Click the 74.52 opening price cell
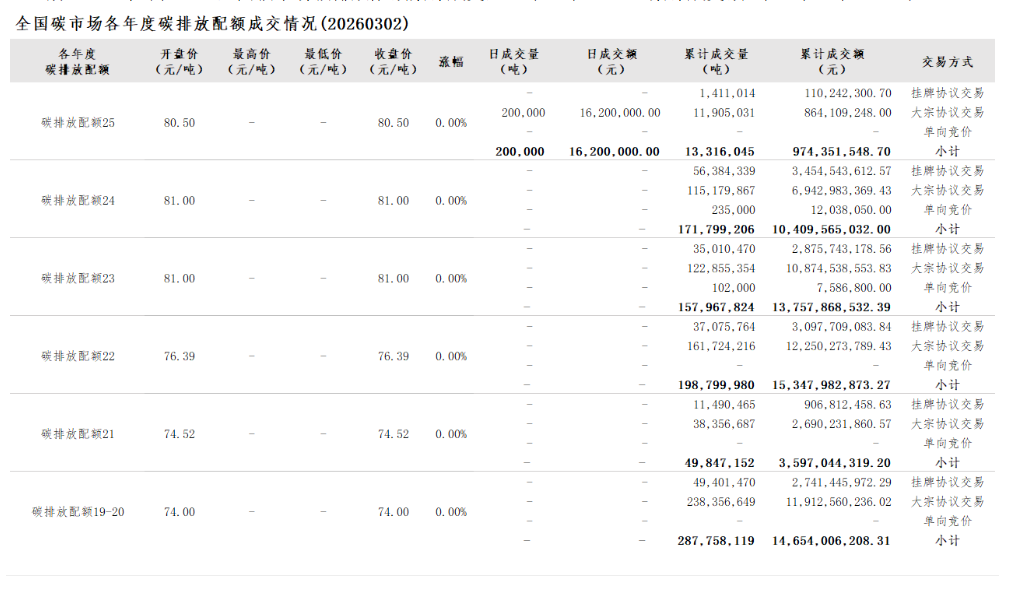 [x=179, y=434]
